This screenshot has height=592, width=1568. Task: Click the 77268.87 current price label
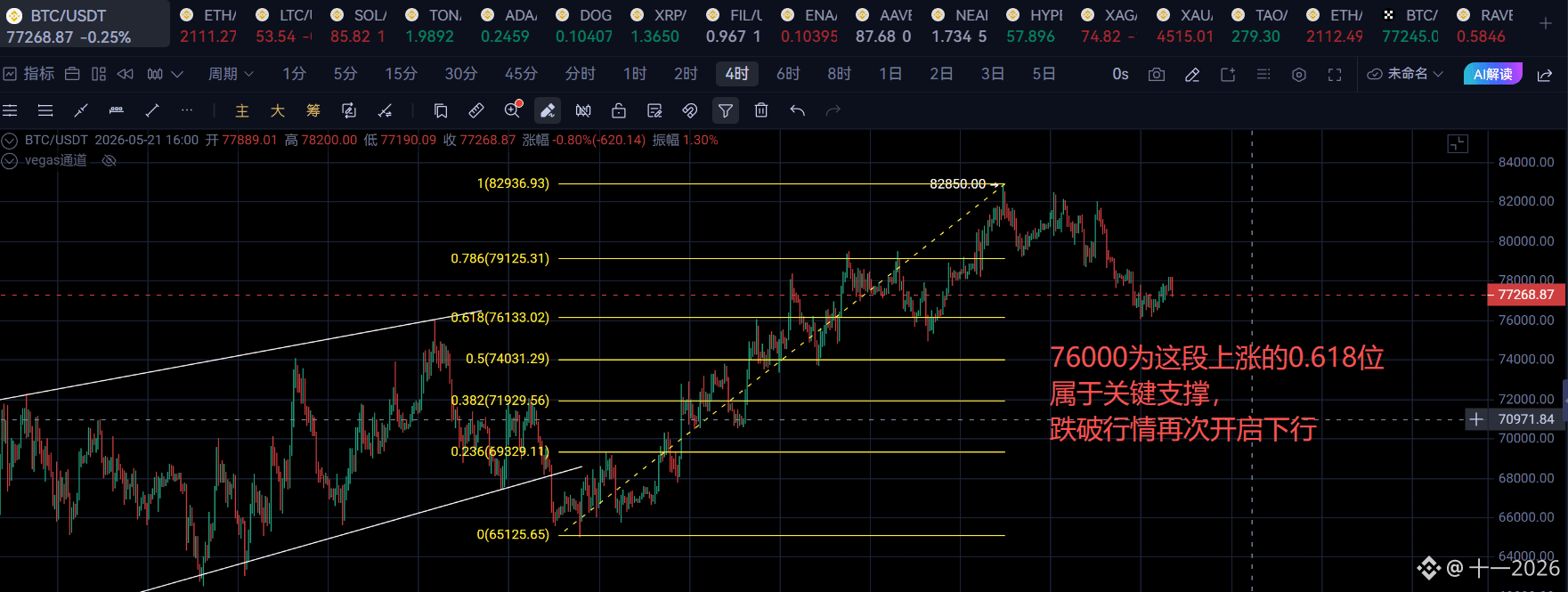(1526, 295)
